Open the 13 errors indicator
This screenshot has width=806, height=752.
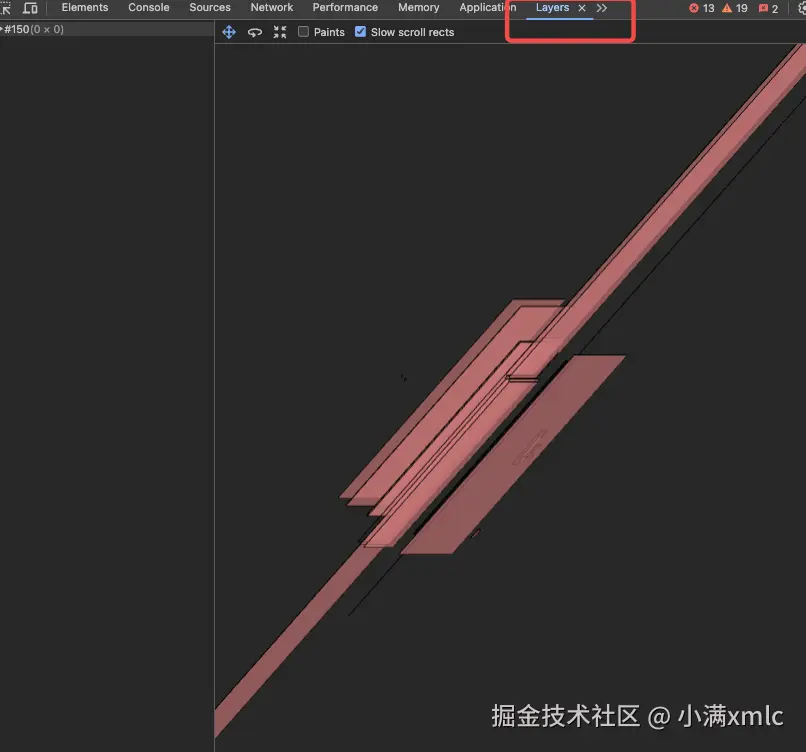pyautogui.click(x=702, y=8)
